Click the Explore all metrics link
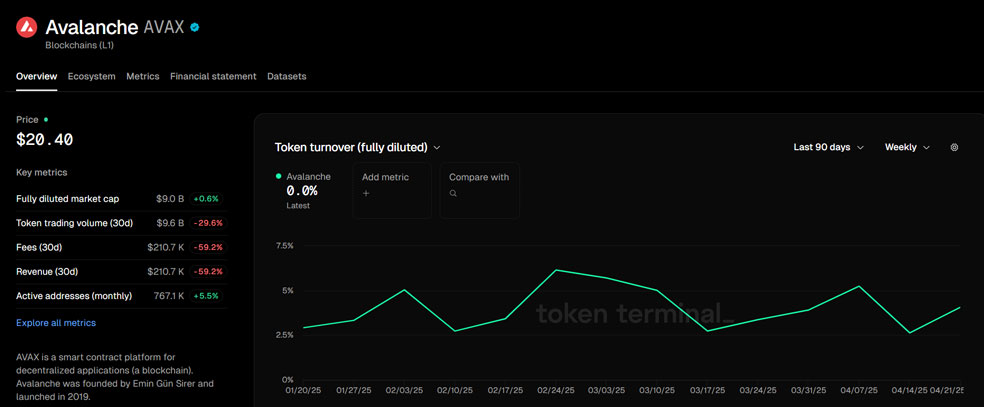The image size is (984, 407). 56,323
